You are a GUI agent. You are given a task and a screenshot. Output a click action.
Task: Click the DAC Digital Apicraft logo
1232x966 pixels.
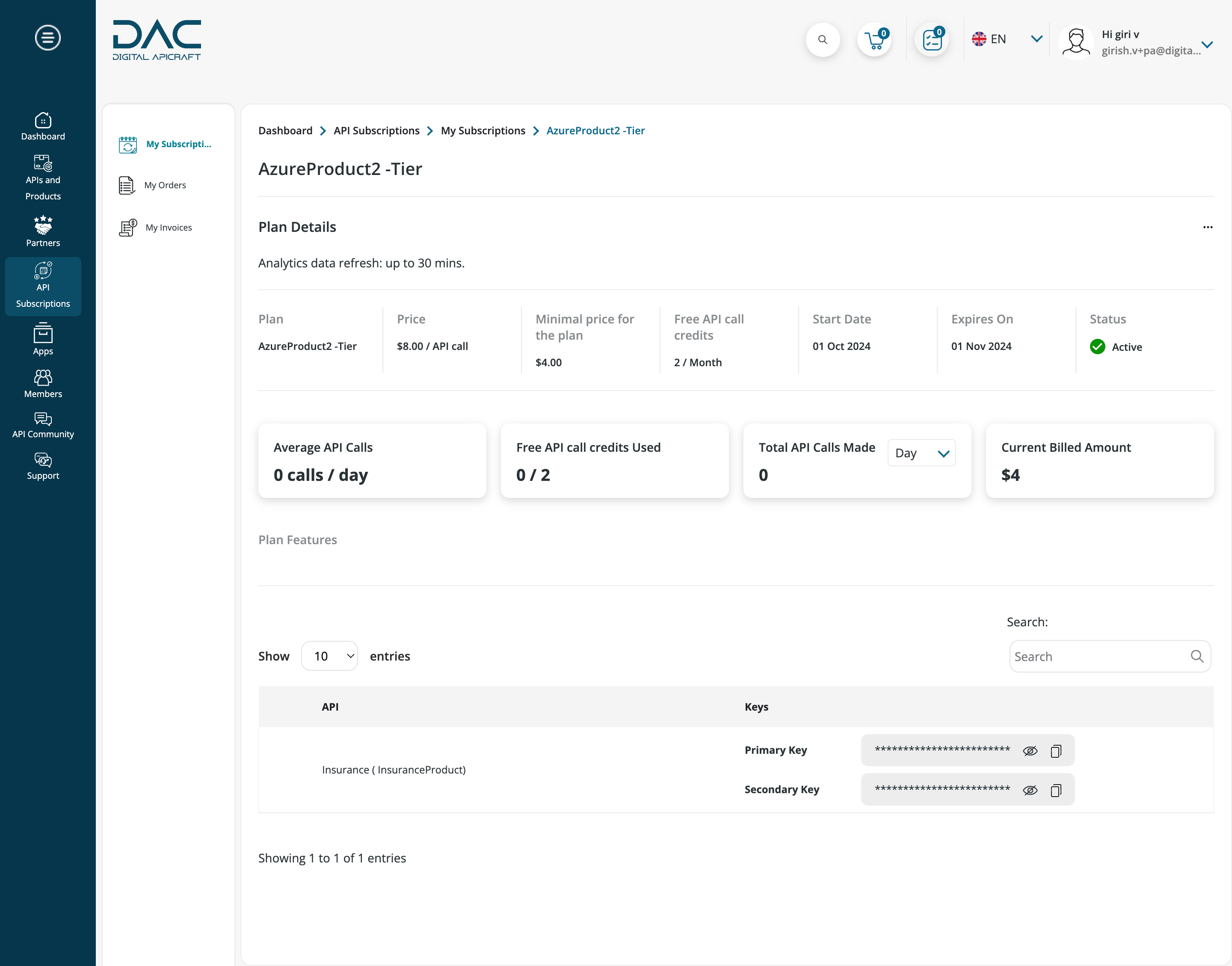pyautogui.click(x=157, y=40)
